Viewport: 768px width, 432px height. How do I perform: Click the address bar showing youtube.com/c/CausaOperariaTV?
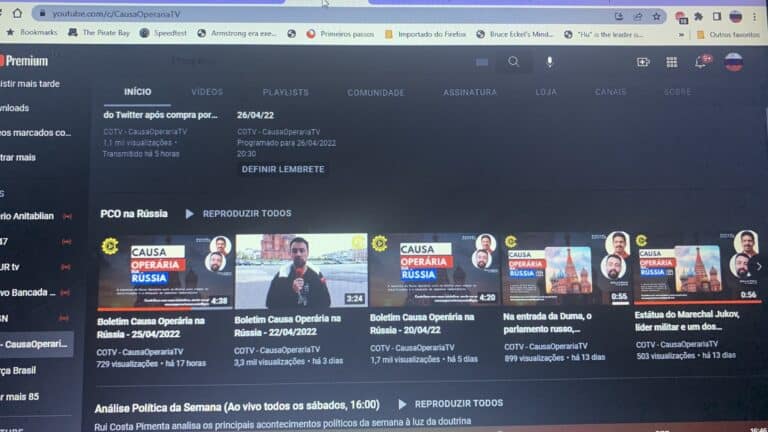[x=300, y=15]
